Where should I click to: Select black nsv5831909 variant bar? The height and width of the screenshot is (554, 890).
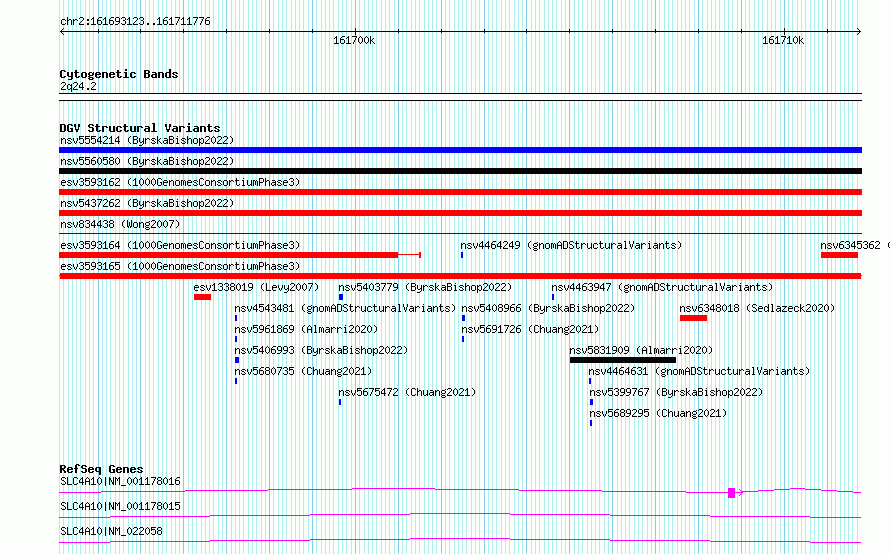tap(623, 360)
